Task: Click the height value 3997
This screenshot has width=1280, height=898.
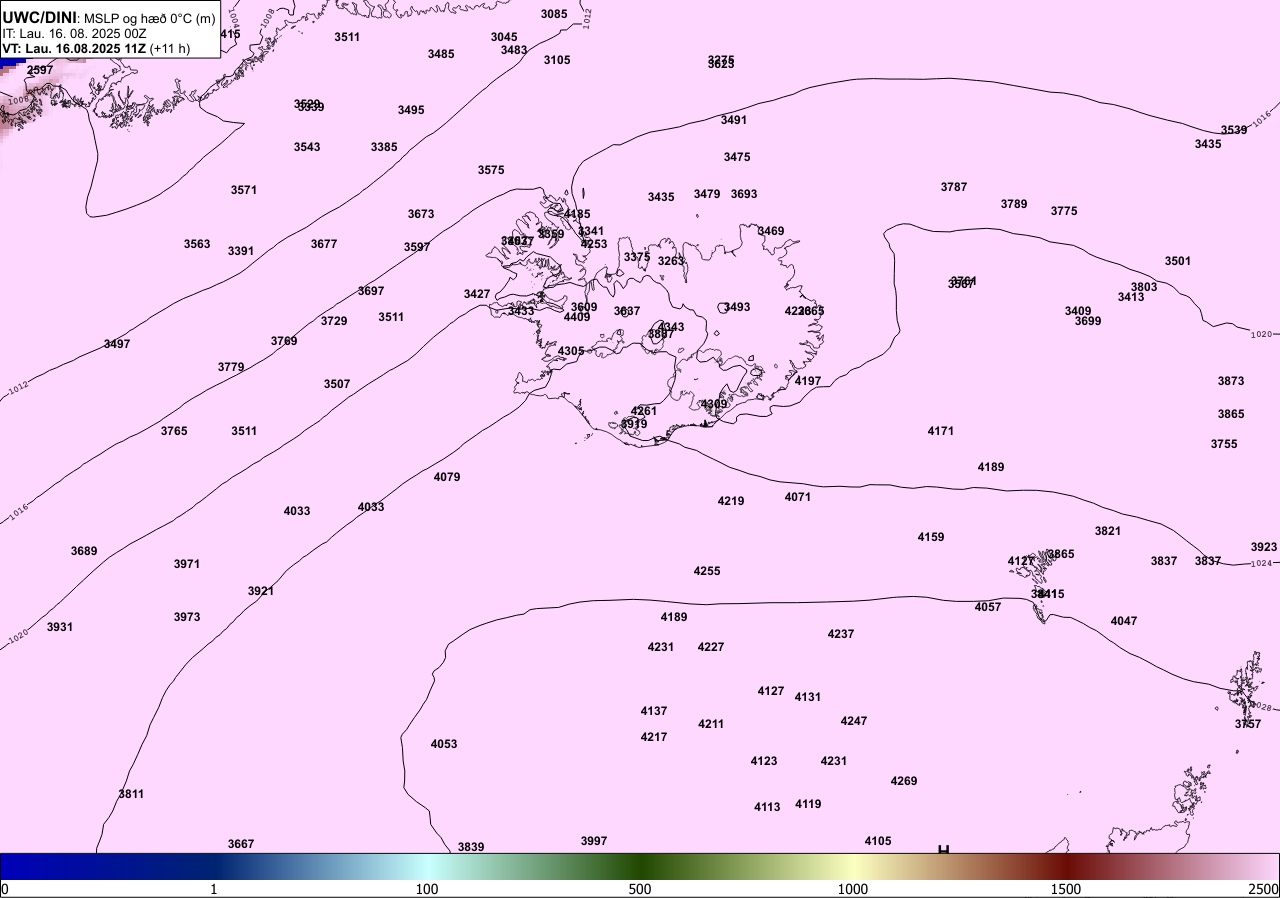Action: click(x=594, y=841)
